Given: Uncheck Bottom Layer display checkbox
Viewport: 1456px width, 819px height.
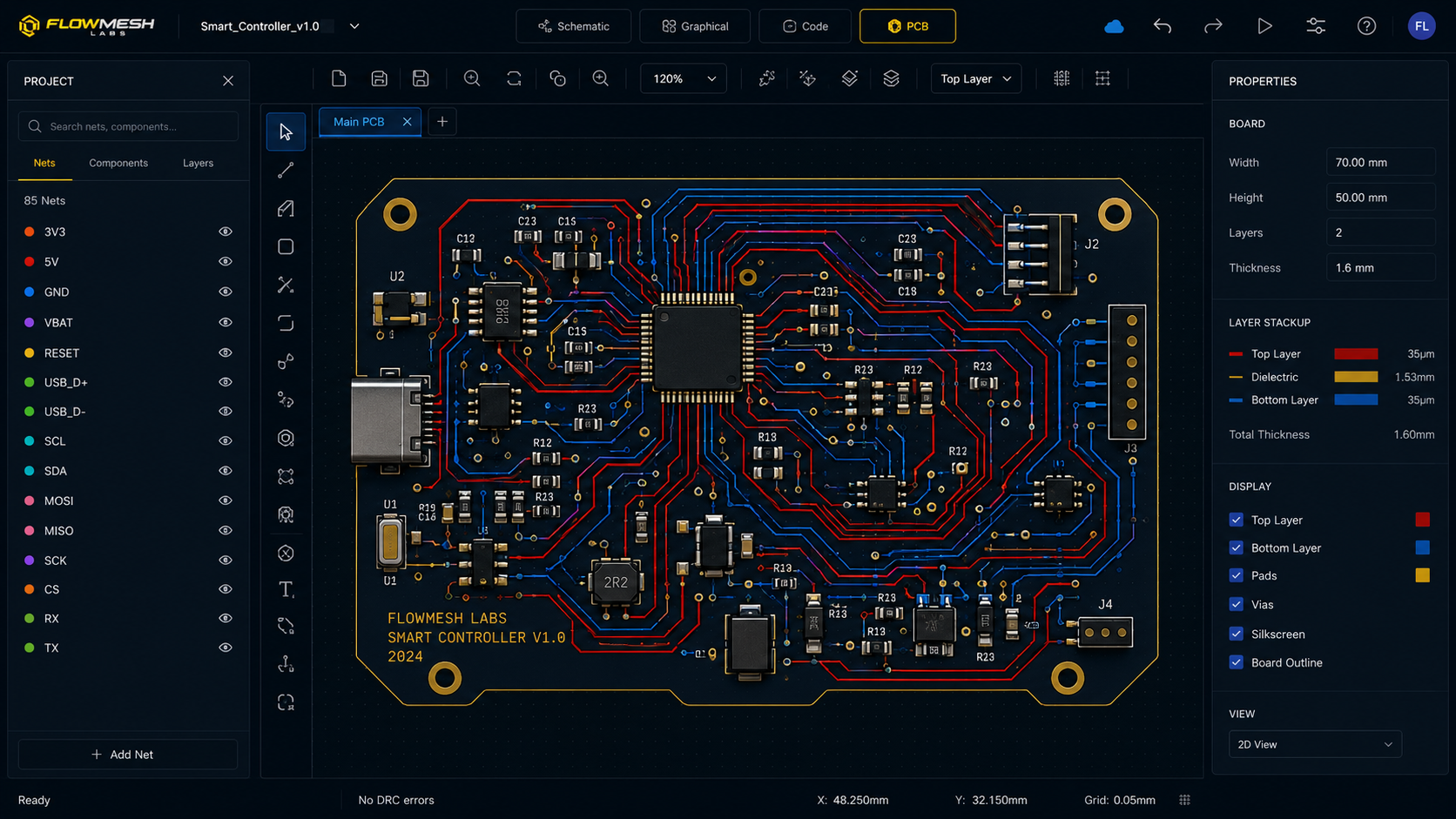Looking at the screenshot, I should click(x=1236, y=547).
